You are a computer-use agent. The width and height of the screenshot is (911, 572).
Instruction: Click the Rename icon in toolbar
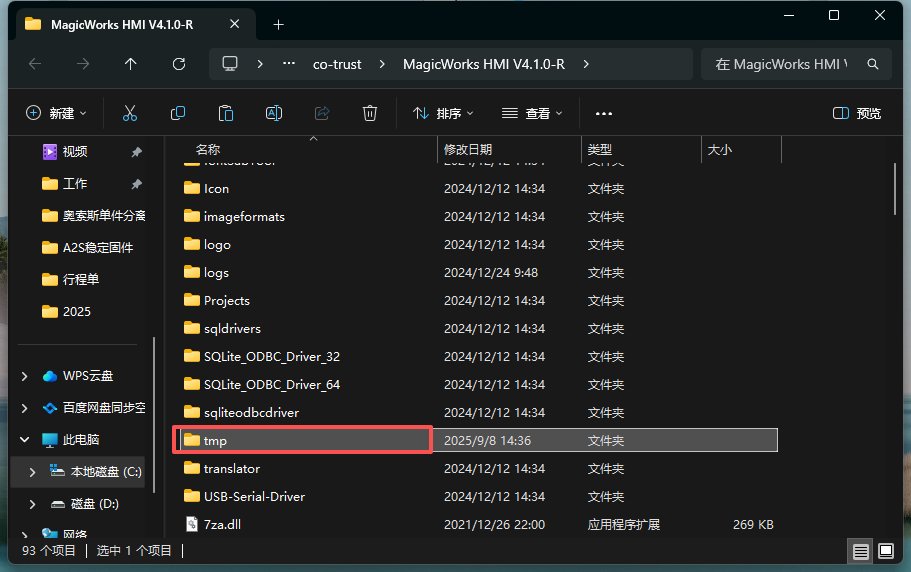click(274, 113)
